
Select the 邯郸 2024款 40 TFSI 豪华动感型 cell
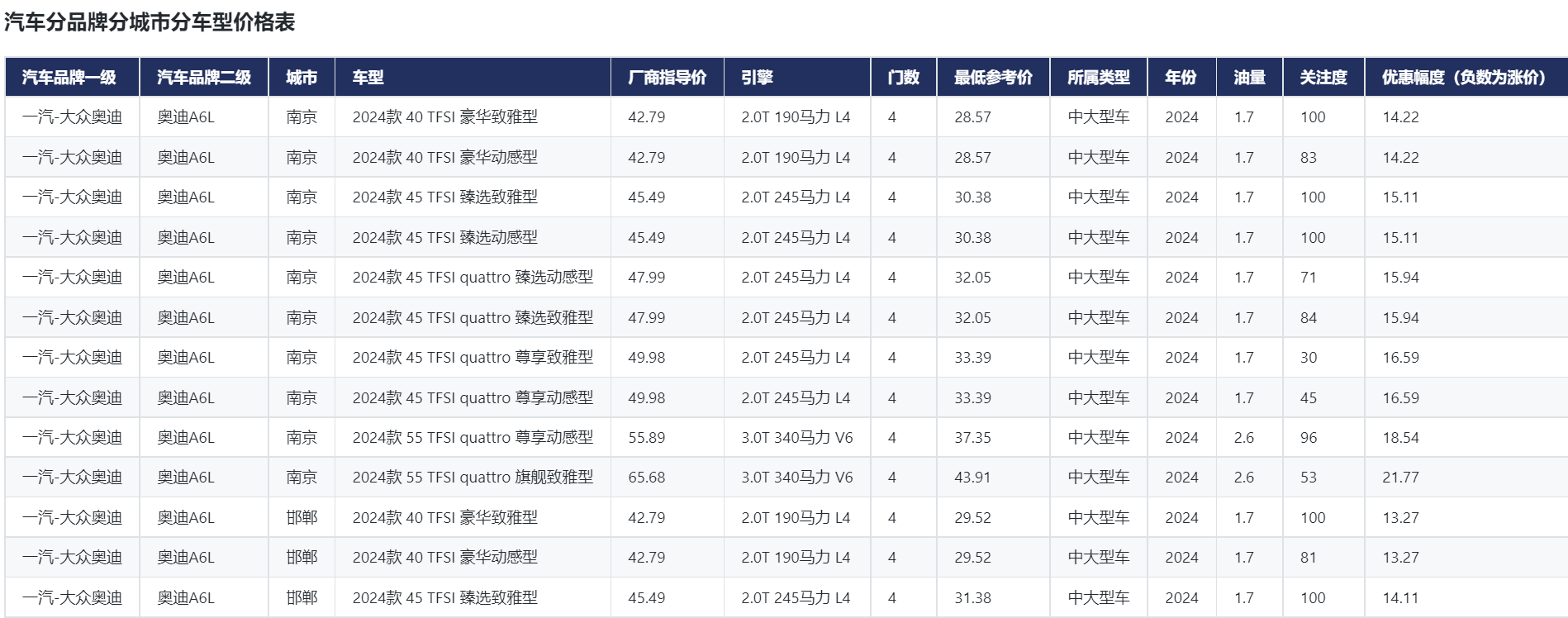pos(473,558)
